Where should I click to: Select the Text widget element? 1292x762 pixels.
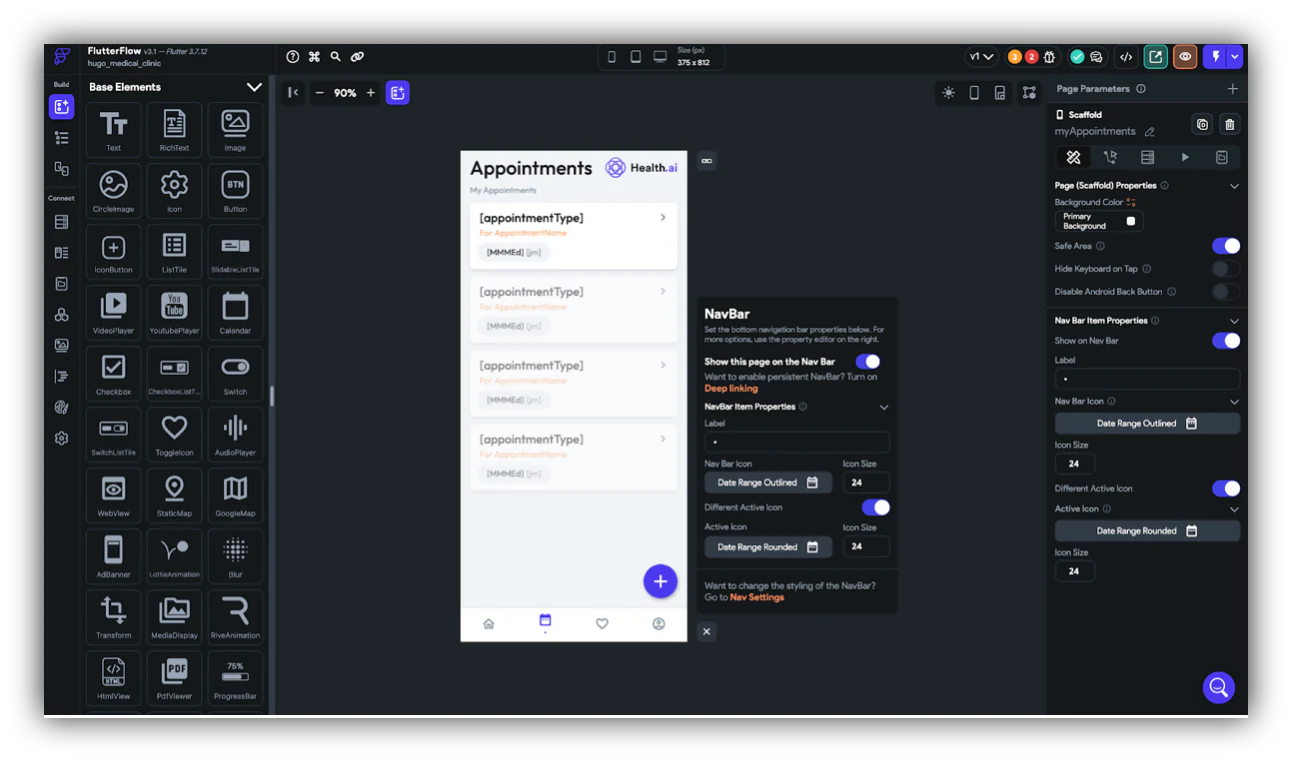click(114, 130)
